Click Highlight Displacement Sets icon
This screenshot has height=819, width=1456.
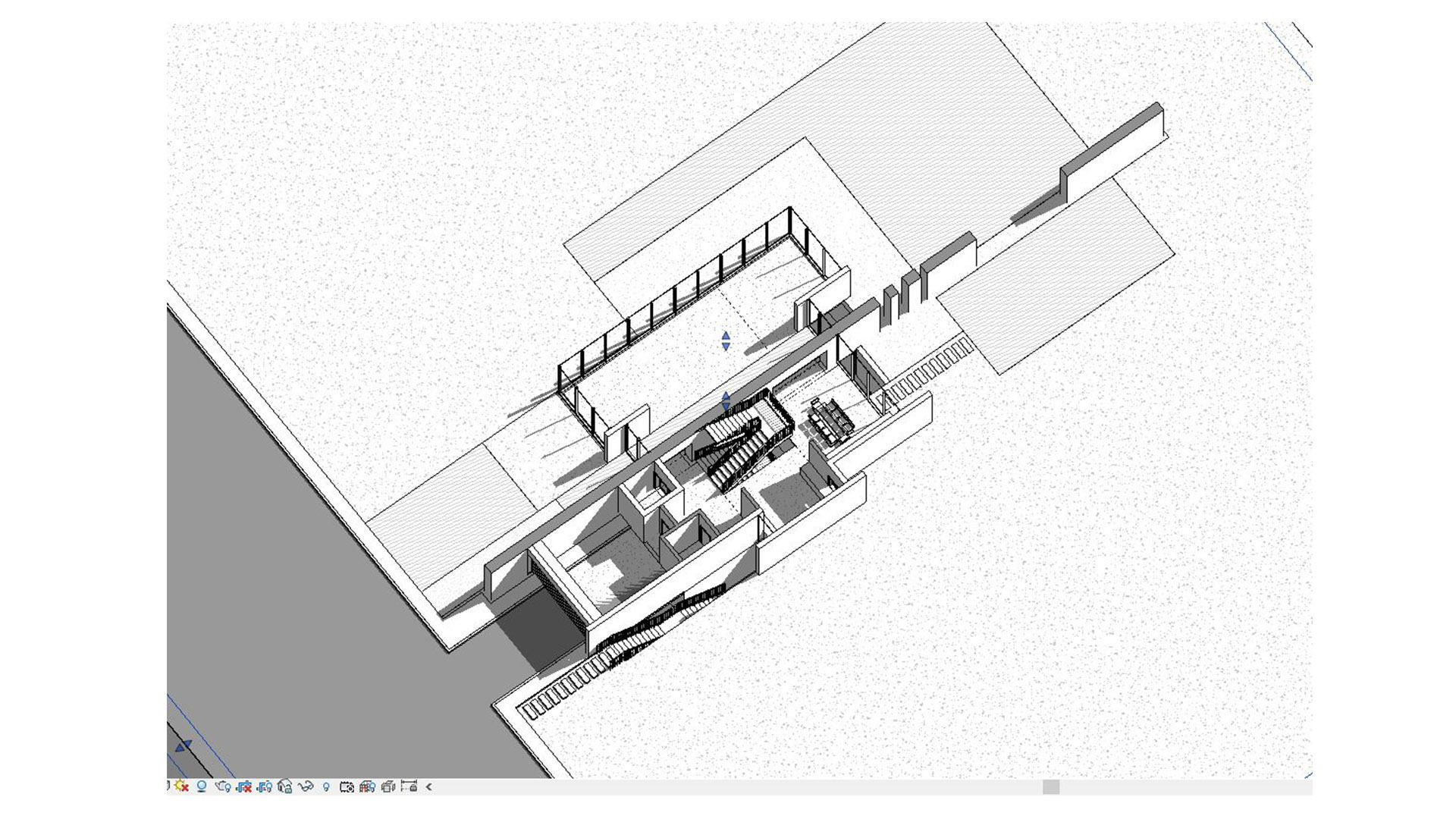(x=388, y=786)
